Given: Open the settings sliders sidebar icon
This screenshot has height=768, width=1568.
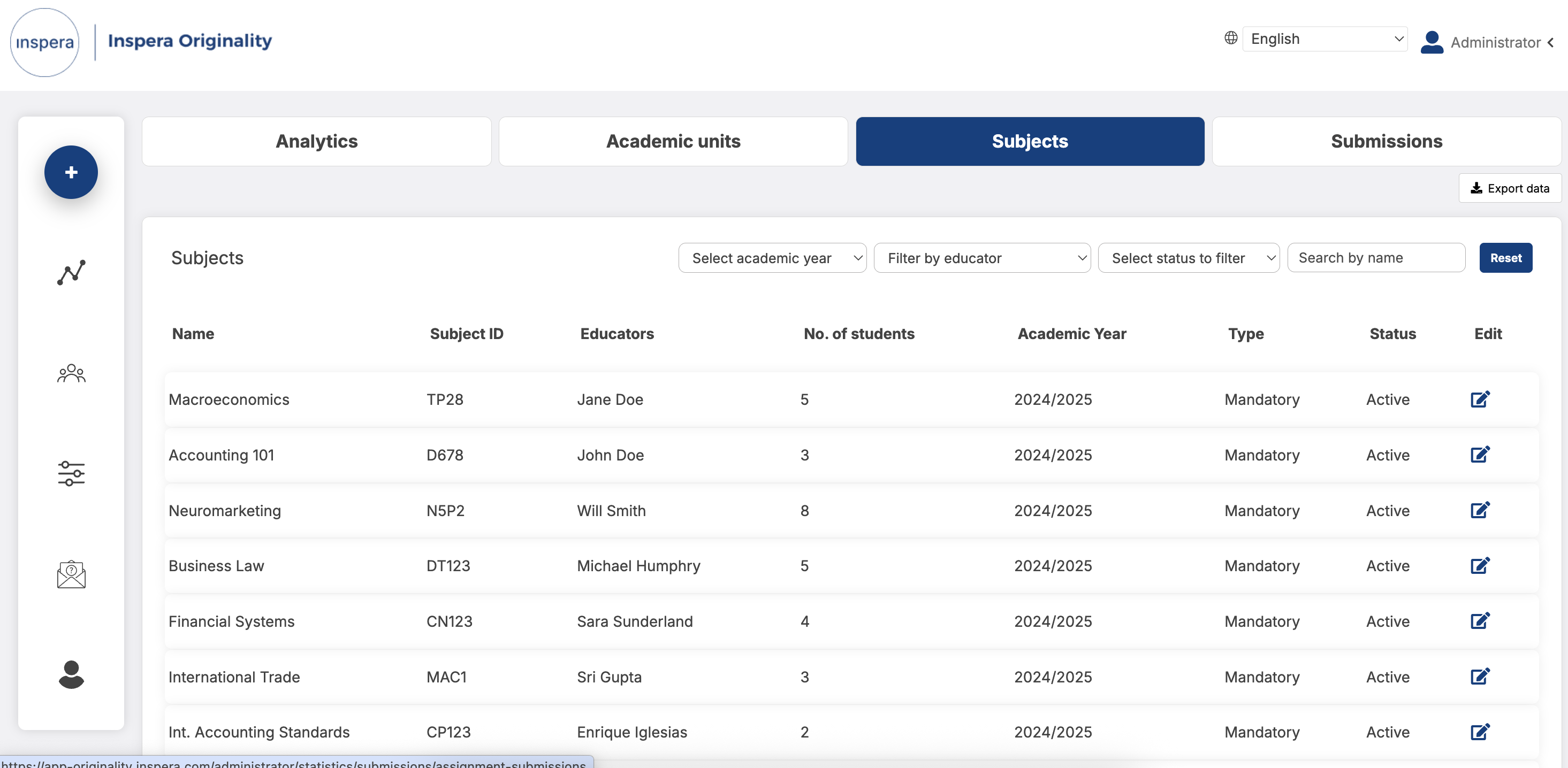Looking at the screenshot, I should click(71, 473).
